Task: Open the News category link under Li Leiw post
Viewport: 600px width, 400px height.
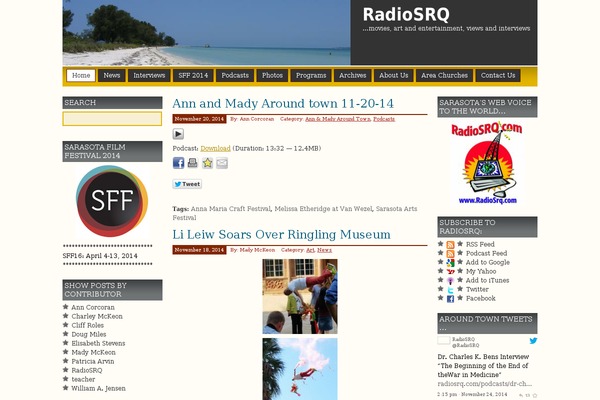Action: coord(324,250)
